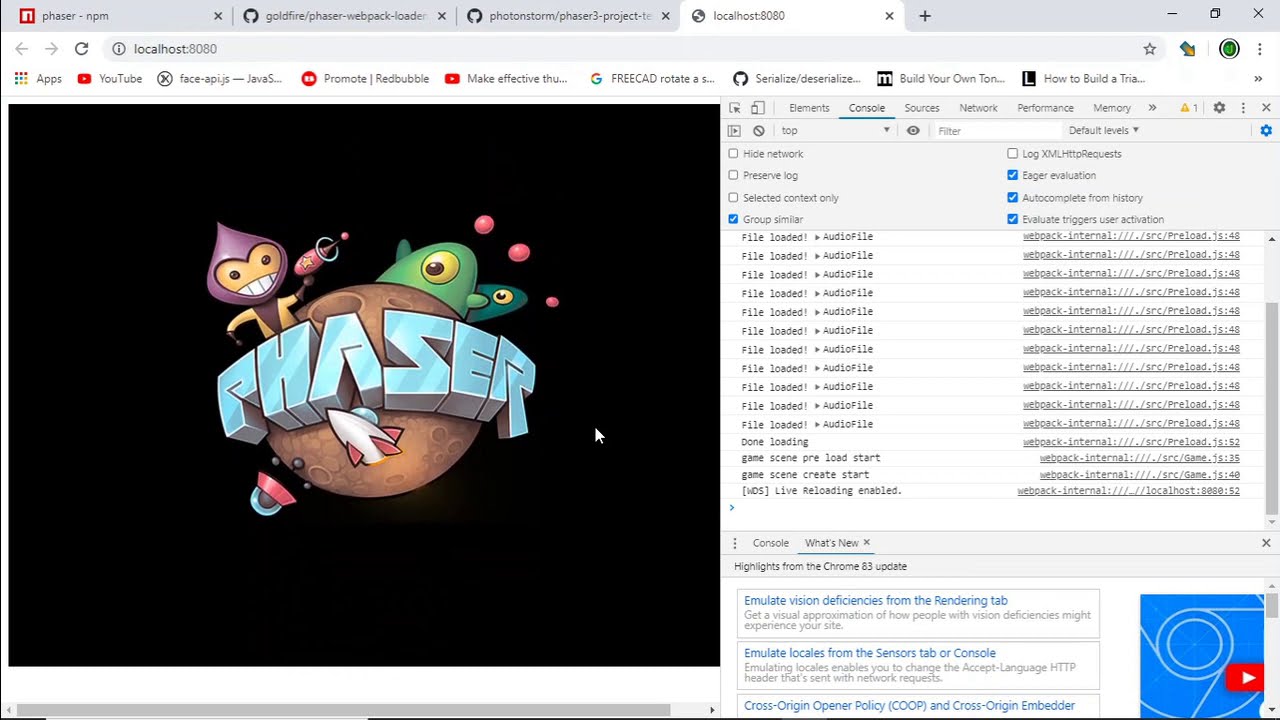
Task: Open the top context dropdown
Action: 835,130
